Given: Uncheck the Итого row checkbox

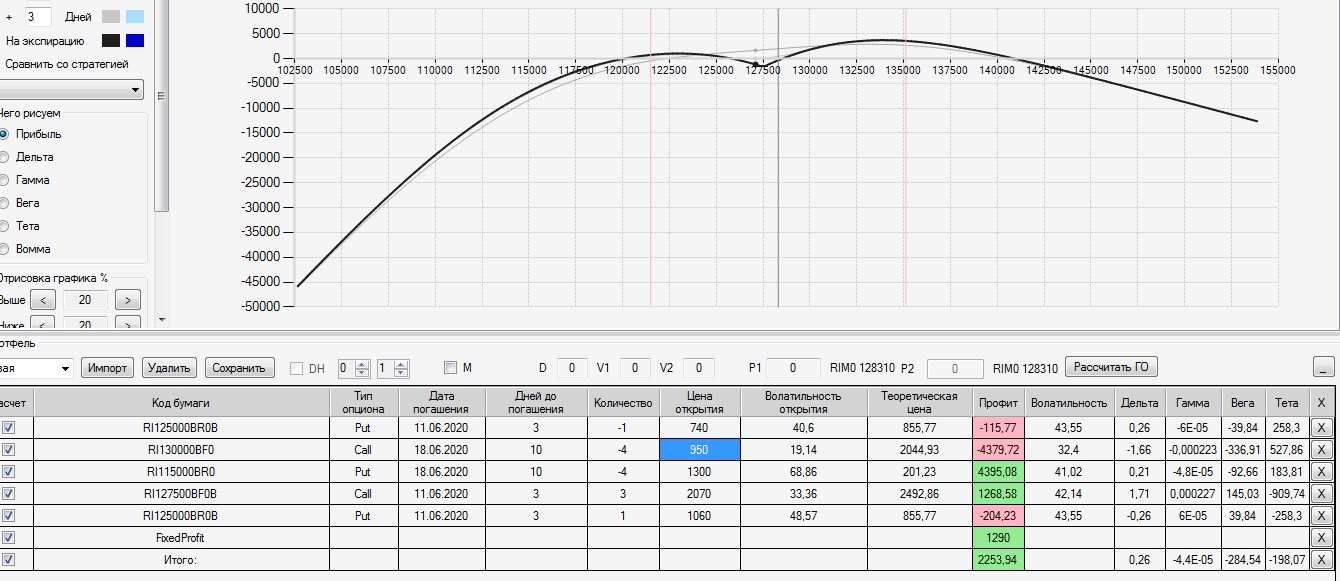Looking at the screenshot, I should tap(10, 560).
